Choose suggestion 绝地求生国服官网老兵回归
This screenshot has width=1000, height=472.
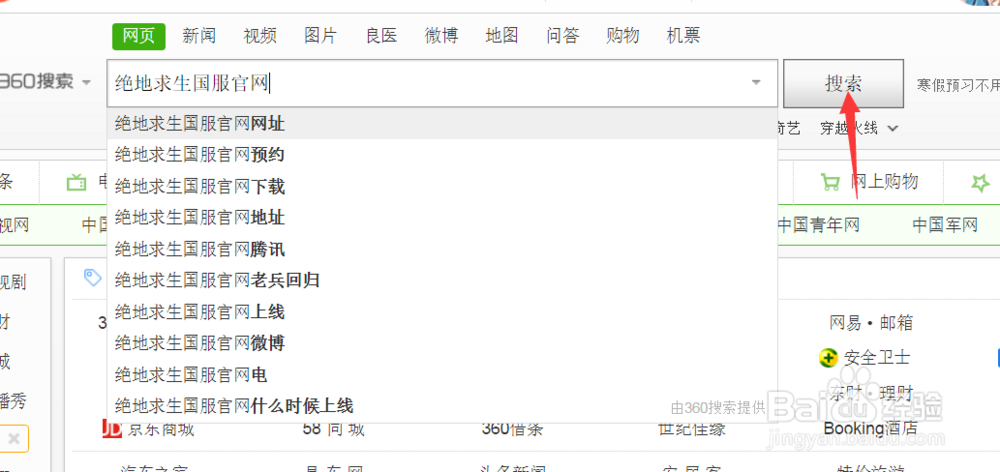442,280
